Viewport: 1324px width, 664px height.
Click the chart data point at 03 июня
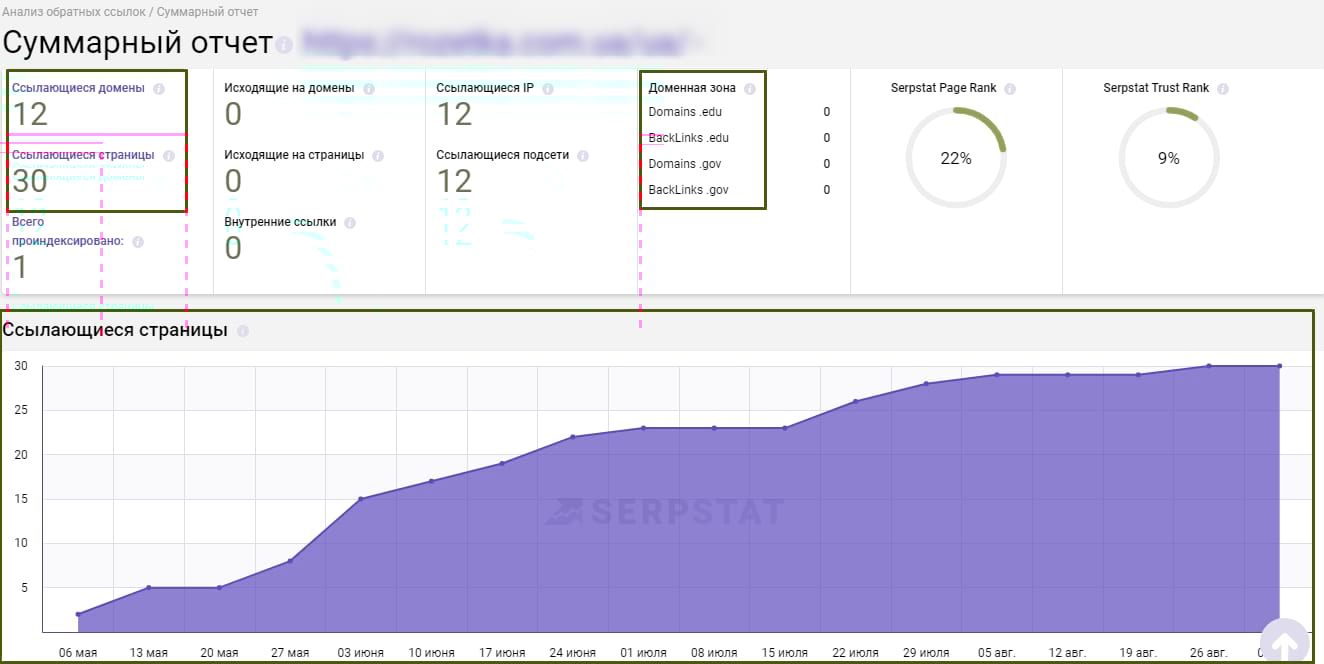361,498
